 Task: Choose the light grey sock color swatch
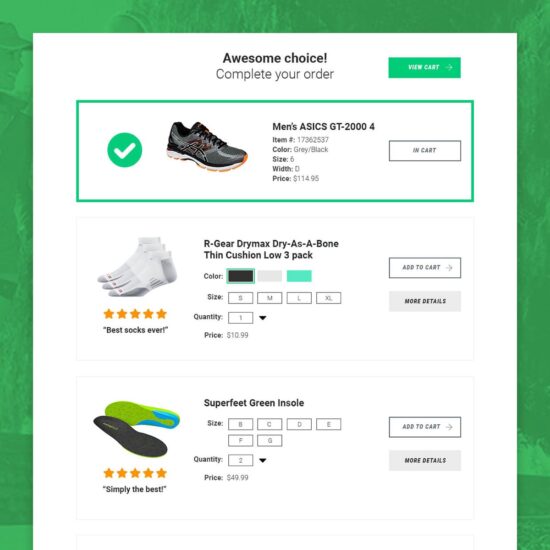[269, 276]
